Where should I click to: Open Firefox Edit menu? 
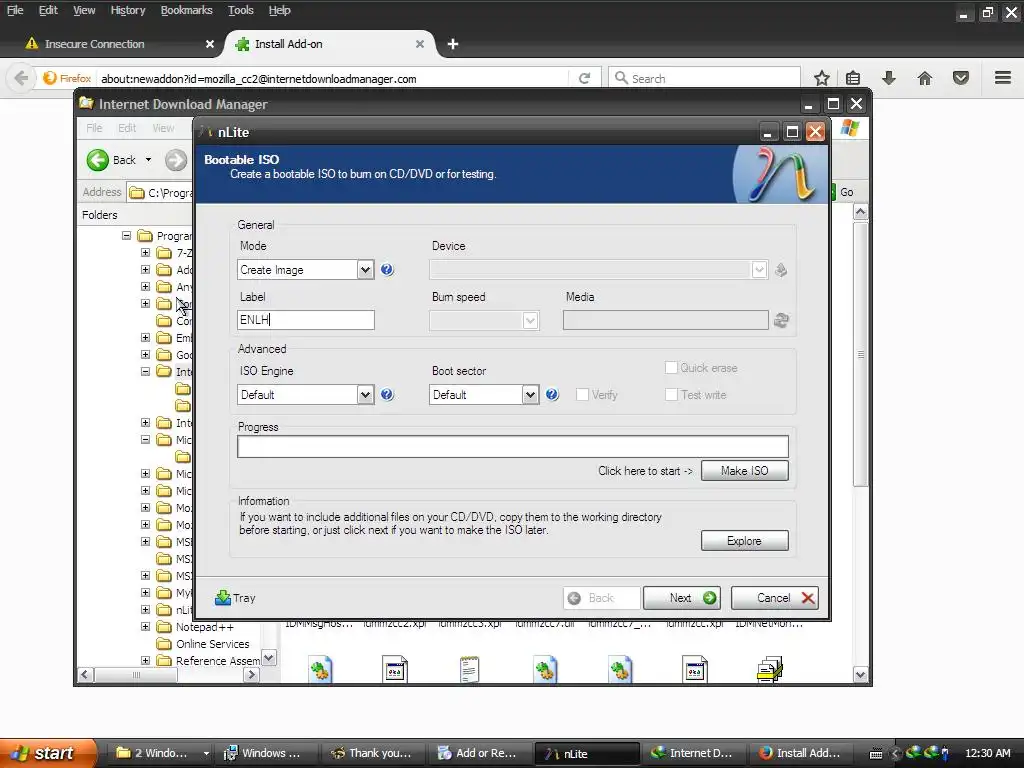coord(48,10)
